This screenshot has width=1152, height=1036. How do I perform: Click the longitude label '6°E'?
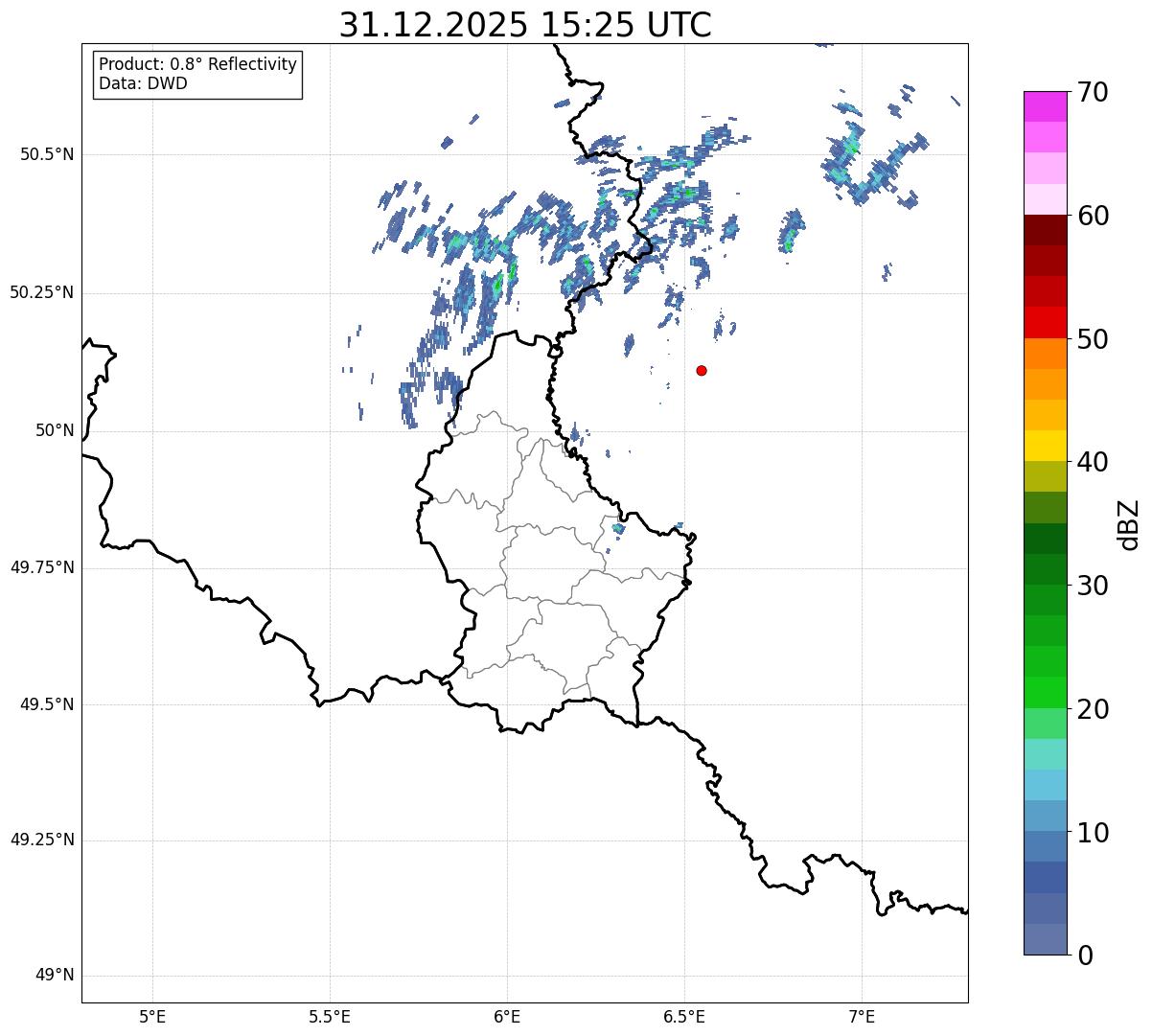pyautogui.click(x=507, y=1018)
